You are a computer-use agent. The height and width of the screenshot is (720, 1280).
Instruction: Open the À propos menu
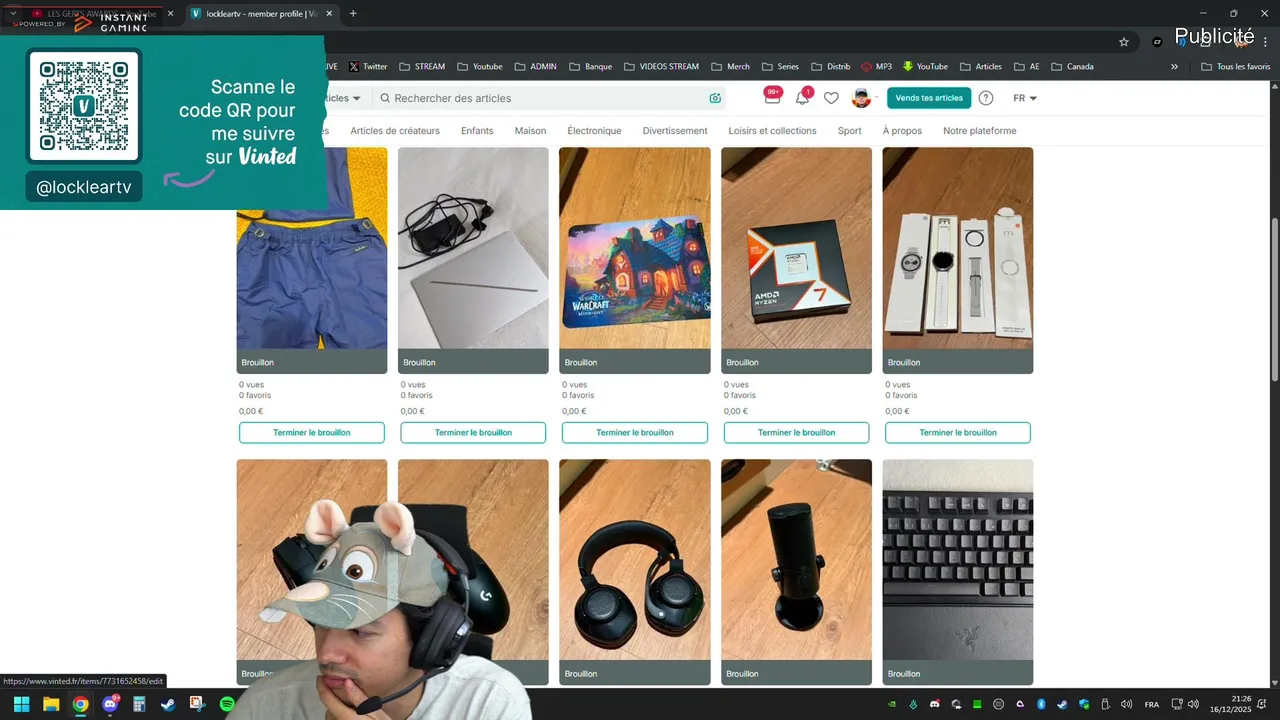[x=902, y=131]
